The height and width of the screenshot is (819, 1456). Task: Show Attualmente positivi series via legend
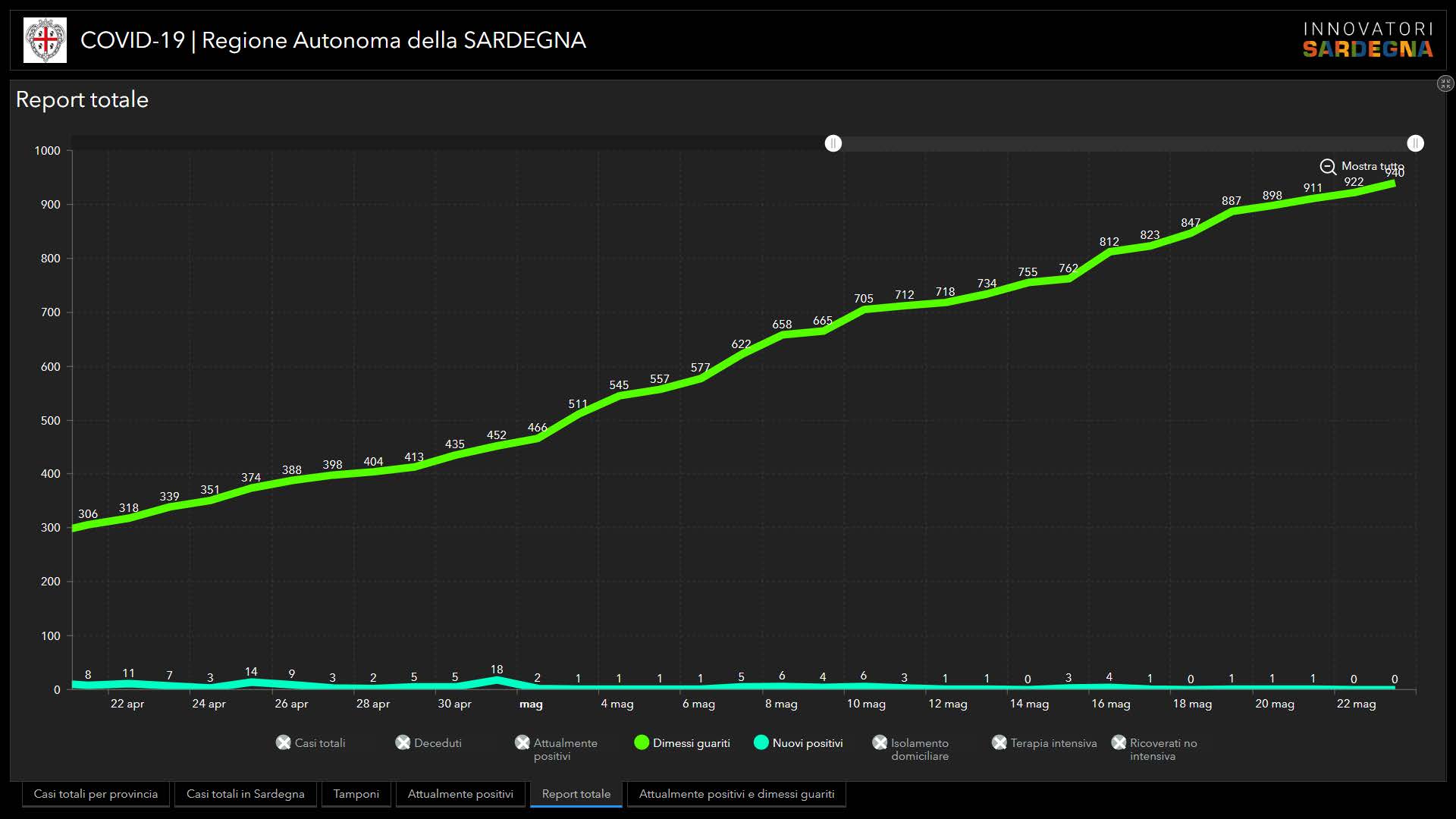pos(522,743)
